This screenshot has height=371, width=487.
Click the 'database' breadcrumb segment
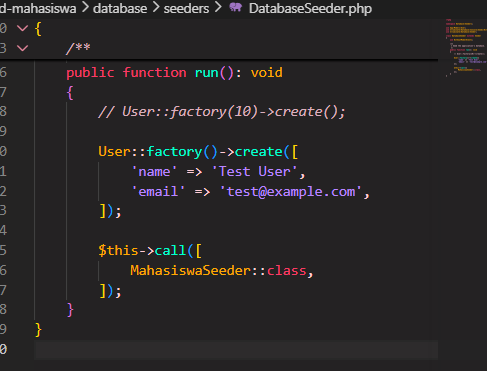click(120, 8)
